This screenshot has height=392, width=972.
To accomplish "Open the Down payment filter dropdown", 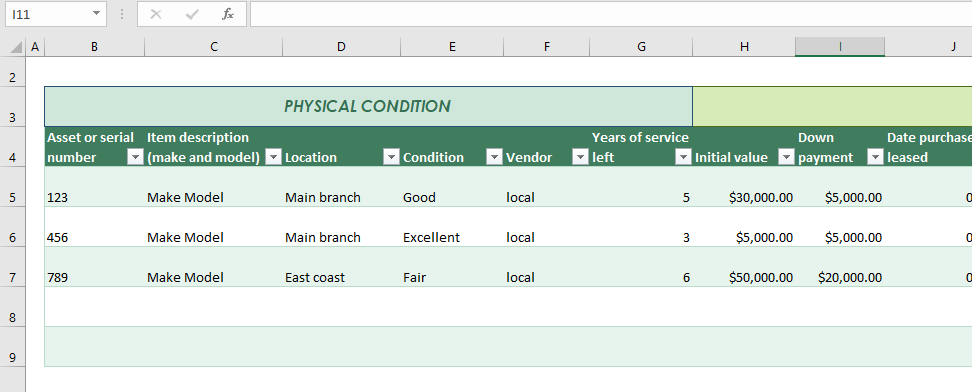I will coord(875,158).
